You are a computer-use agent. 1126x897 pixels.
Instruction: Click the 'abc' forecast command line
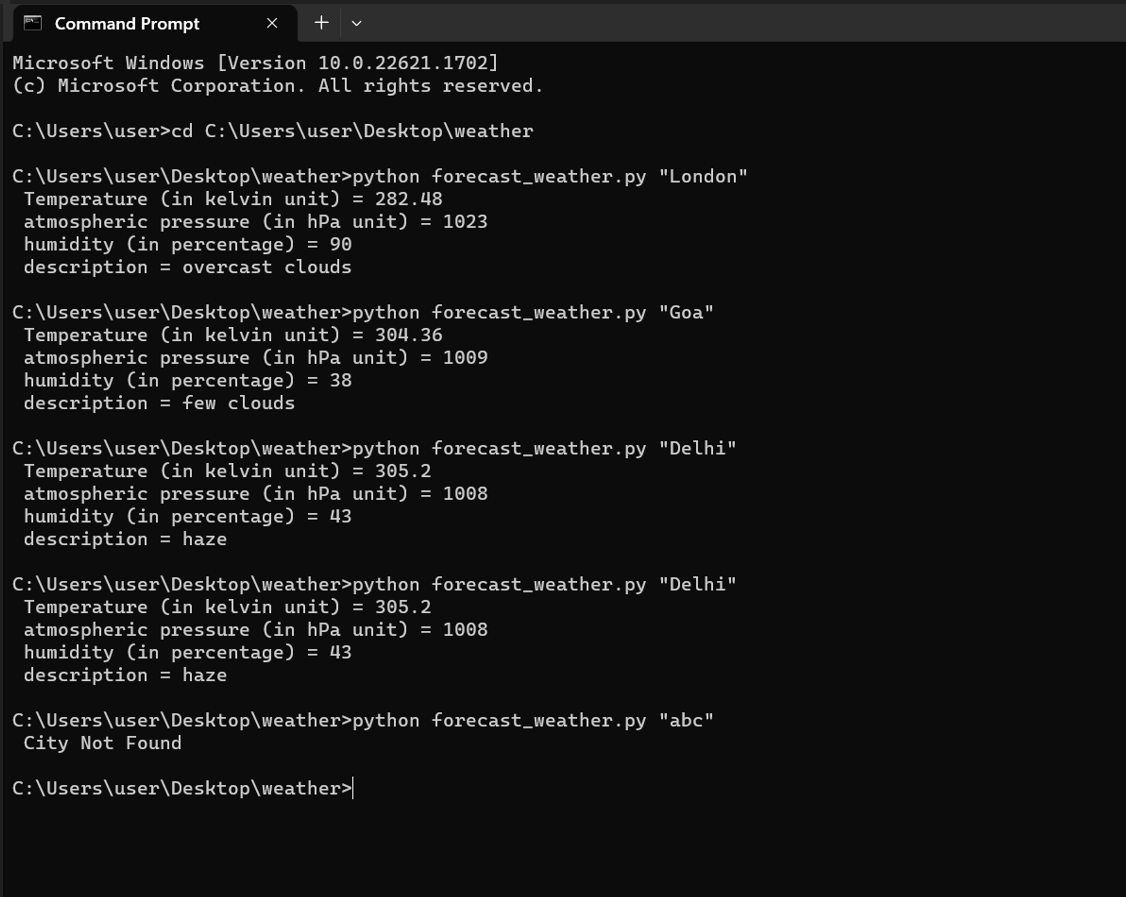(363, 720)
